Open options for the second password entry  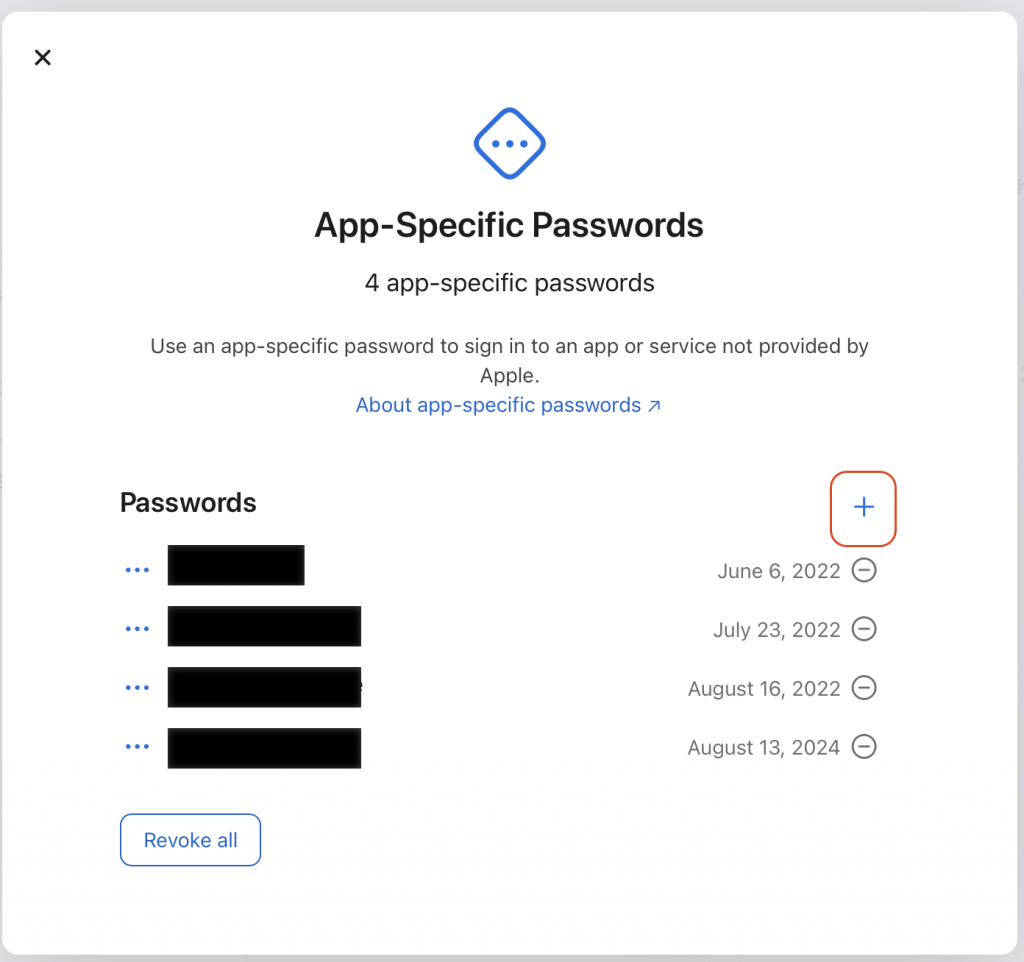point(137,628)
